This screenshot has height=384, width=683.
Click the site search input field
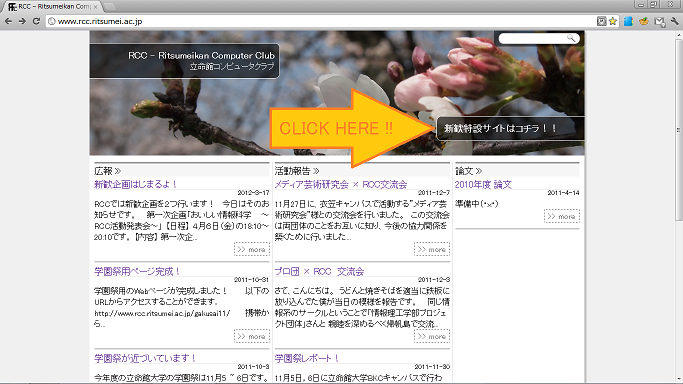[533, 38]
